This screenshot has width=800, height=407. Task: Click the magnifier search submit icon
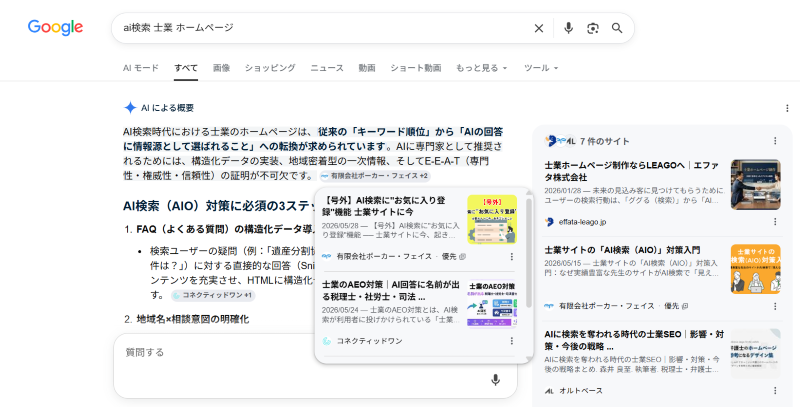click(617, 28)
